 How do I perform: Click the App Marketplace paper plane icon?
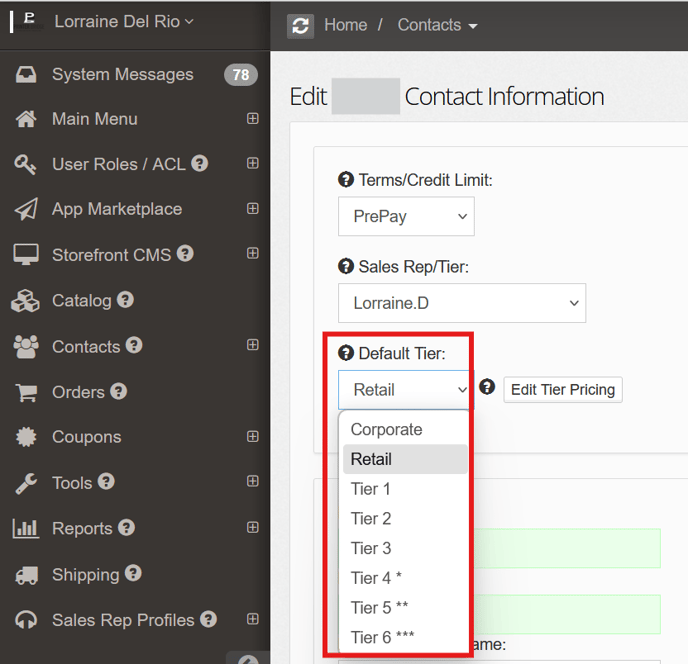[x=26, y=209]
